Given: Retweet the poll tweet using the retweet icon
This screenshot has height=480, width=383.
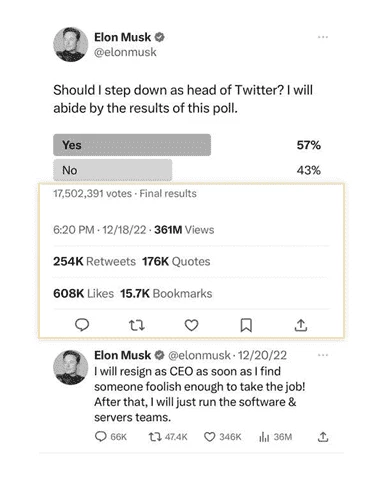Looking at the screenshot, I should click(x=136, y=325).
